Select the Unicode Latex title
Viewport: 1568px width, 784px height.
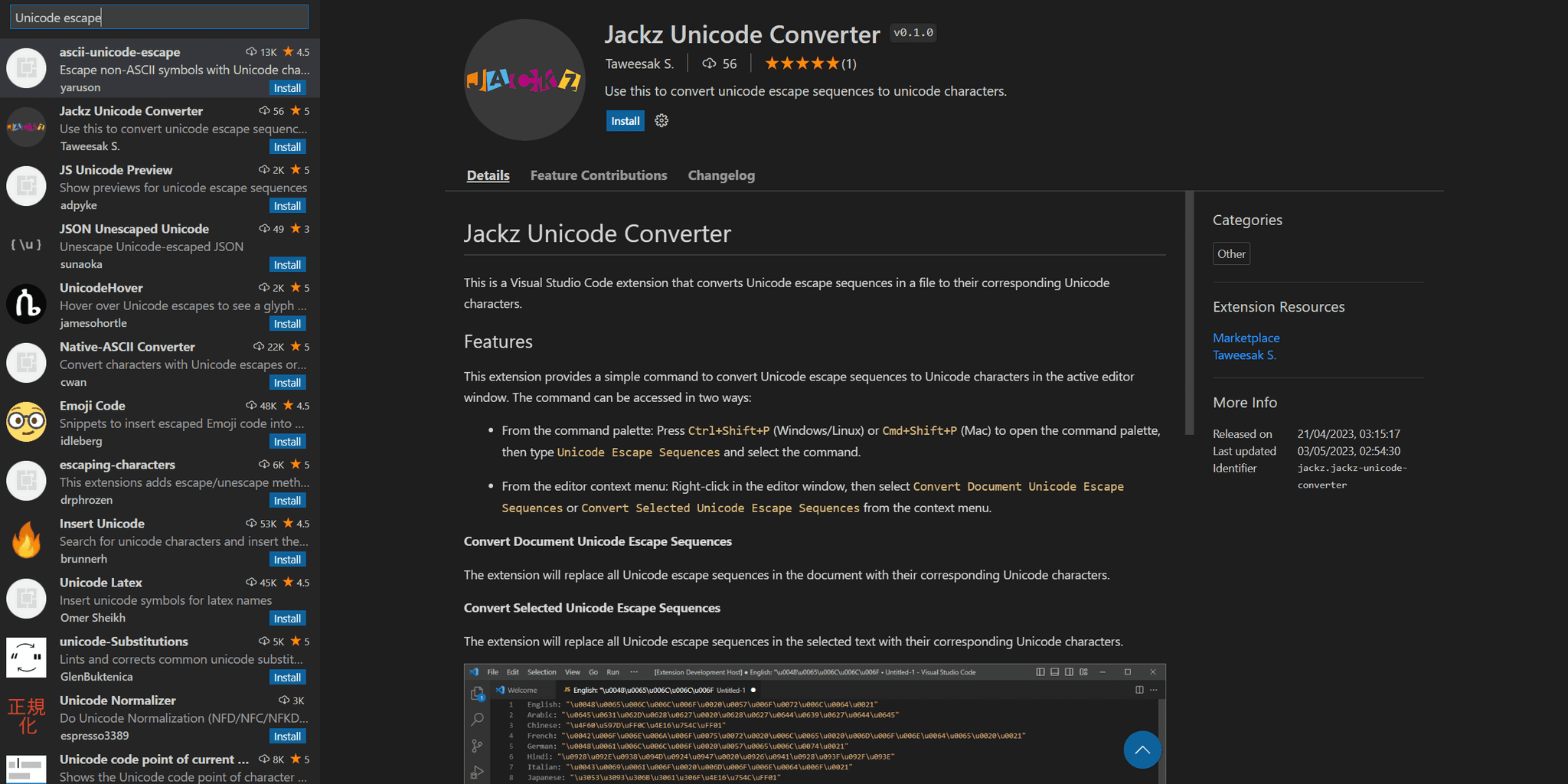click(101, 583)
